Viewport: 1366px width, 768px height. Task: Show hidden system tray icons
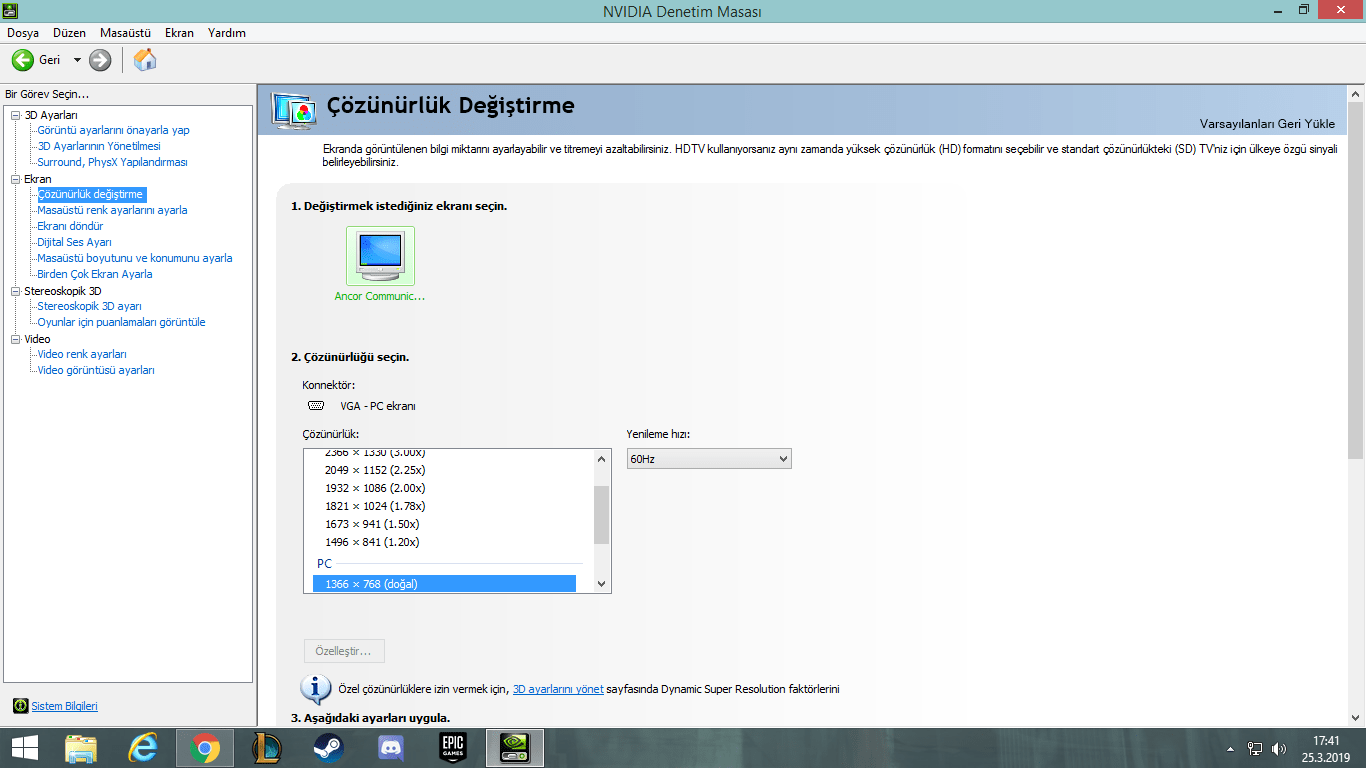pos(1230,748)
